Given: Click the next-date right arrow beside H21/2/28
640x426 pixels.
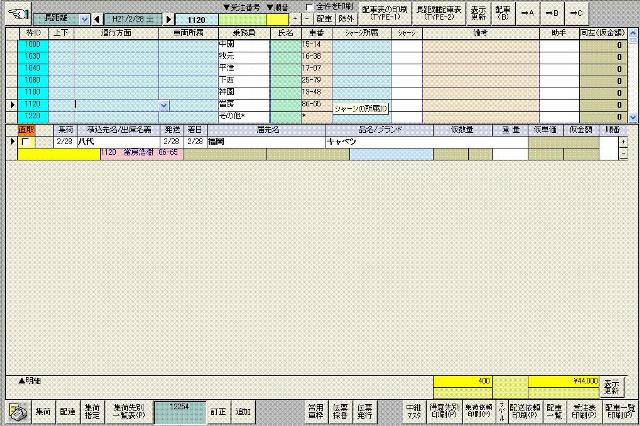Looking at the screenshot, I should (x=168, y=19).
